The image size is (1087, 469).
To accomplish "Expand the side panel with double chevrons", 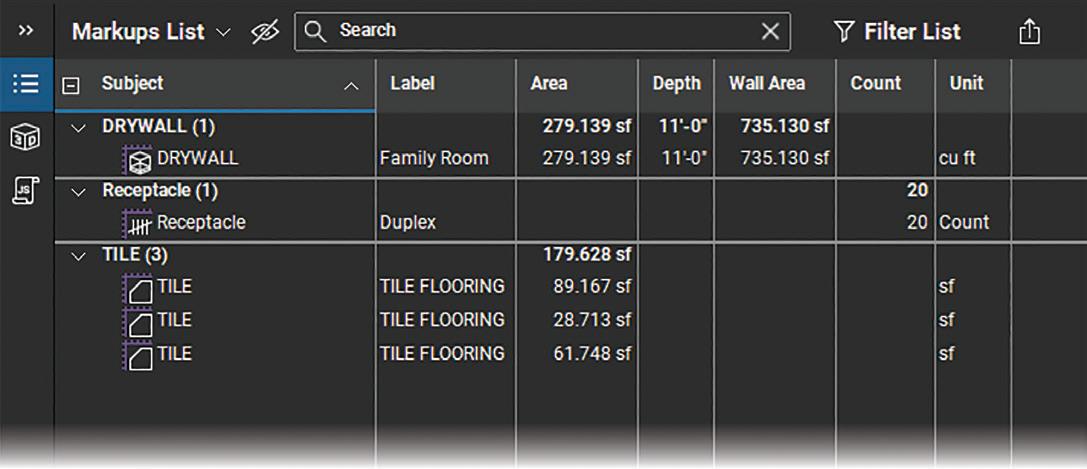I will tap(26, 30).
